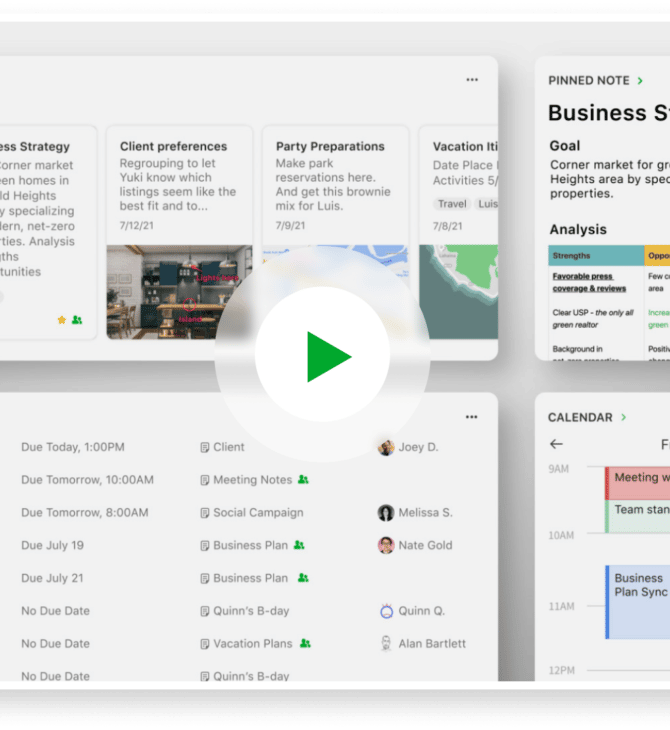Click Melissa S. avatar icon
Viewport: 670px width, 730px height.
click(x=386, y=513)
